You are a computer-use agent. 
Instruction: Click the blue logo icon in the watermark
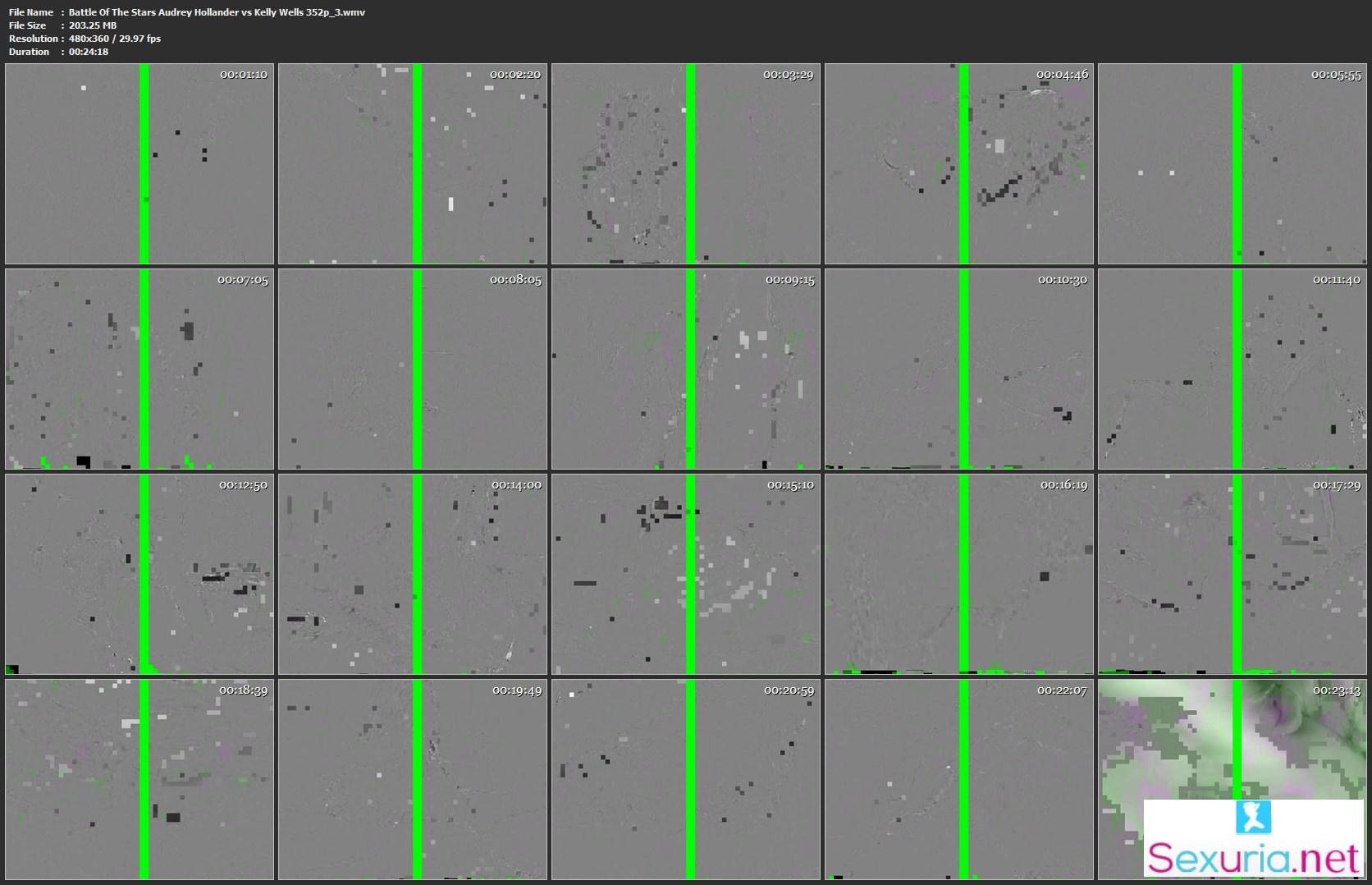pyautogui.click(x=1253, y=817)
